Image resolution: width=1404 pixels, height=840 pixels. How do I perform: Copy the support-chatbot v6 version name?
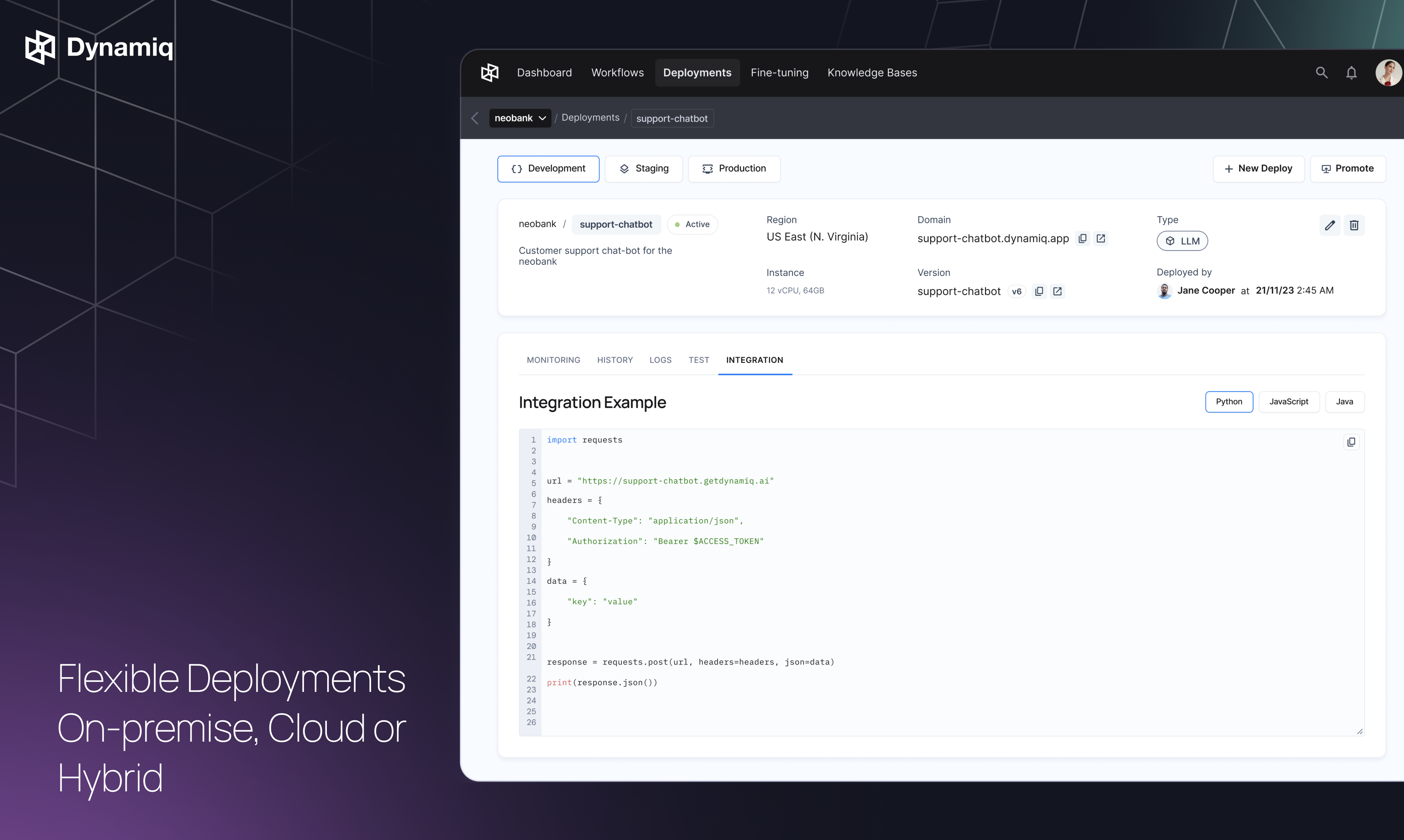pyautogui.click(x=1039, y=291)
